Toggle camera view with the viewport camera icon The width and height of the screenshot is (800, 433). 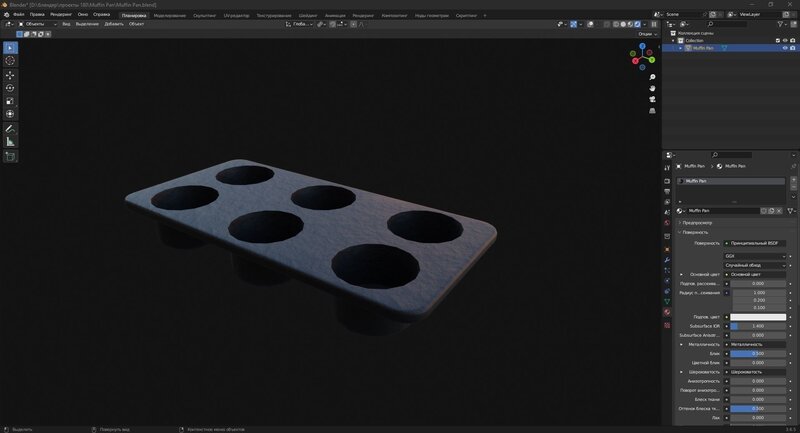651,99
